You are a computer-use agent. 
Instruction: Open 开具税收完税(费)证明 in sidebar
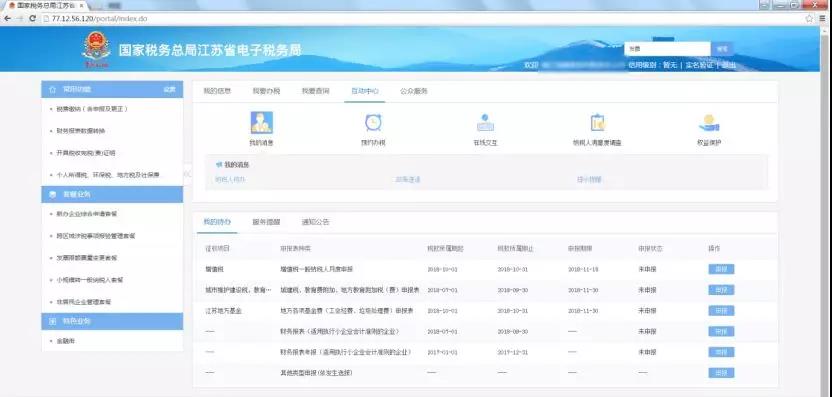point(85,153)
